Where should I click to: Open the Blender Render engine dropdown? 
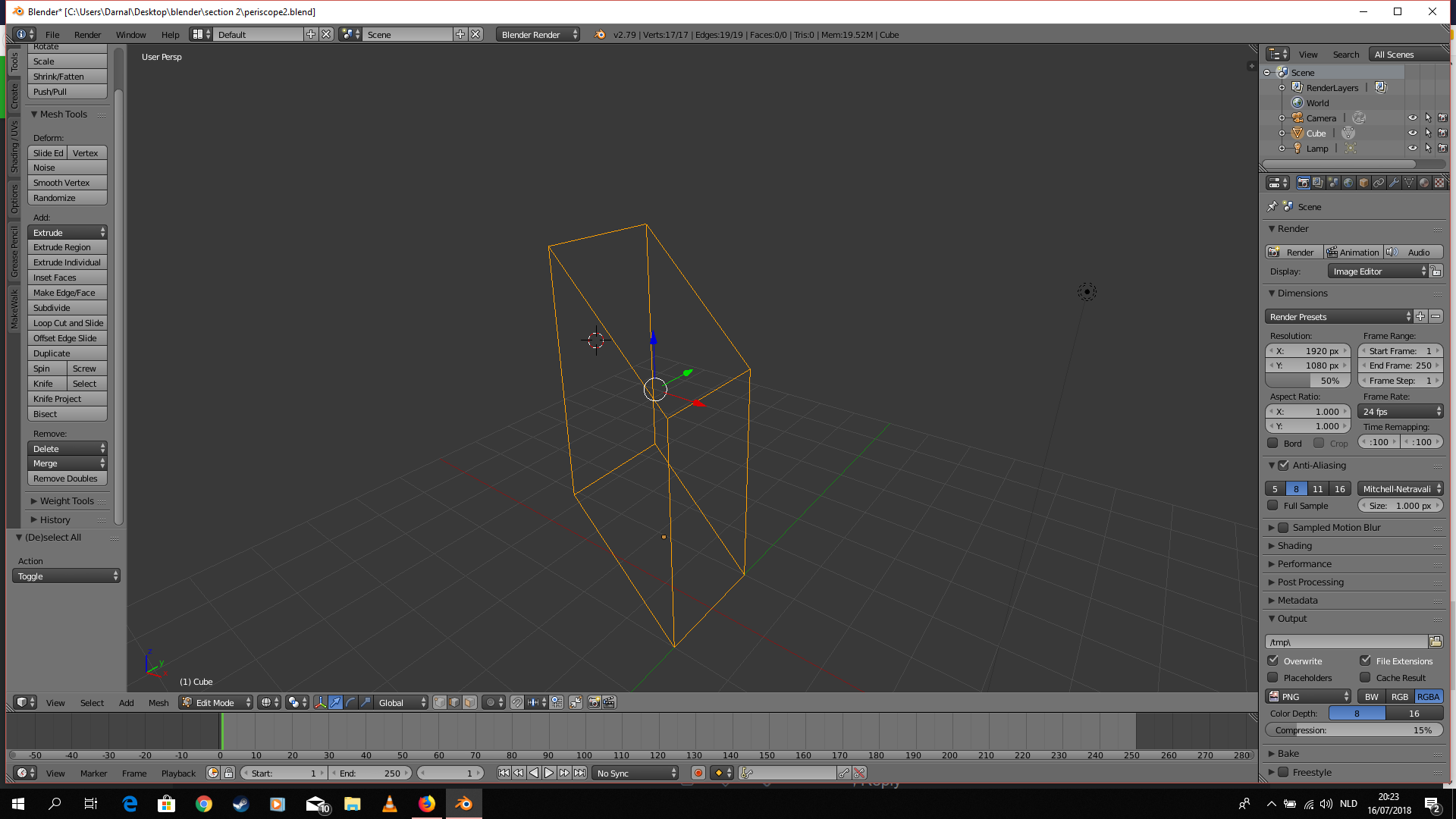(x=538, y=34)
